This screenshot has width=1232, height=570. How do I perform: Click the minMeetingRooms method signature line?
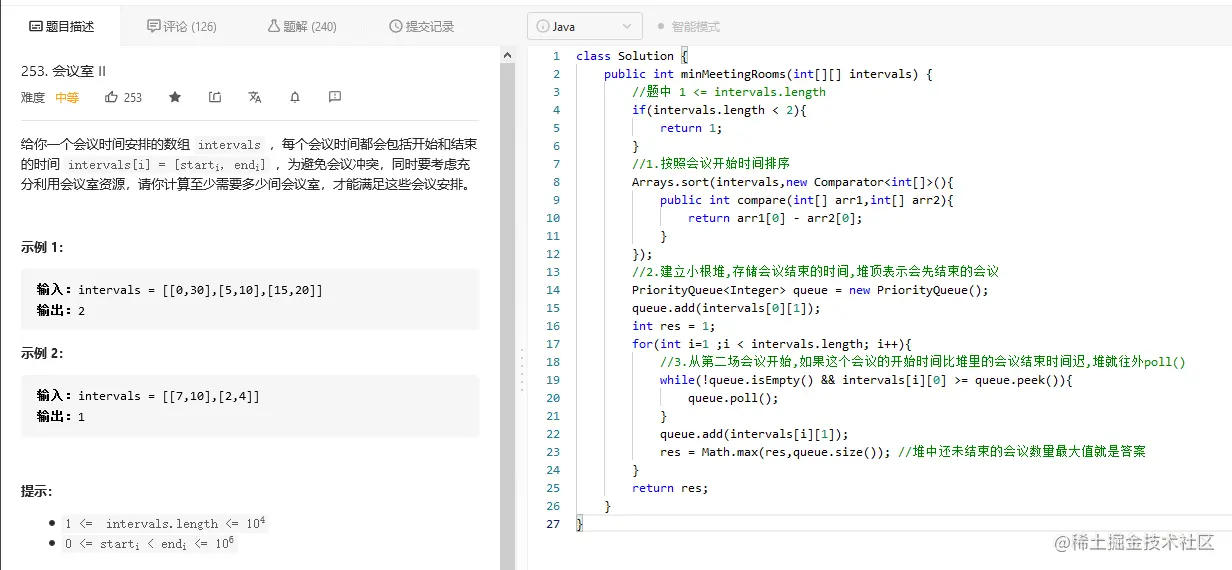[x=768, y=74]
